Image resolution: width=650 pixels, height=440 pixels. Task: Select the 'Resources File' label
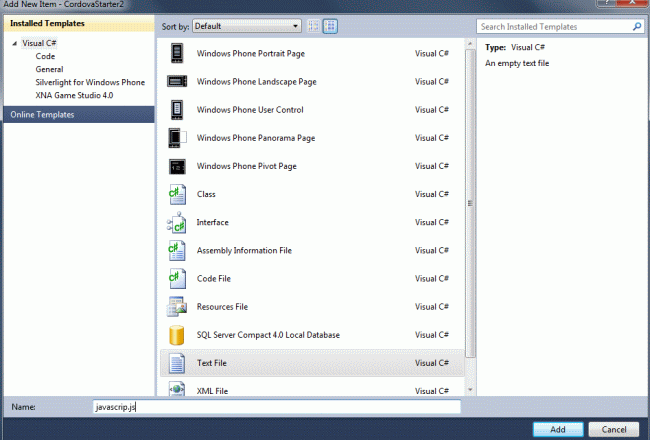[222, 307]
